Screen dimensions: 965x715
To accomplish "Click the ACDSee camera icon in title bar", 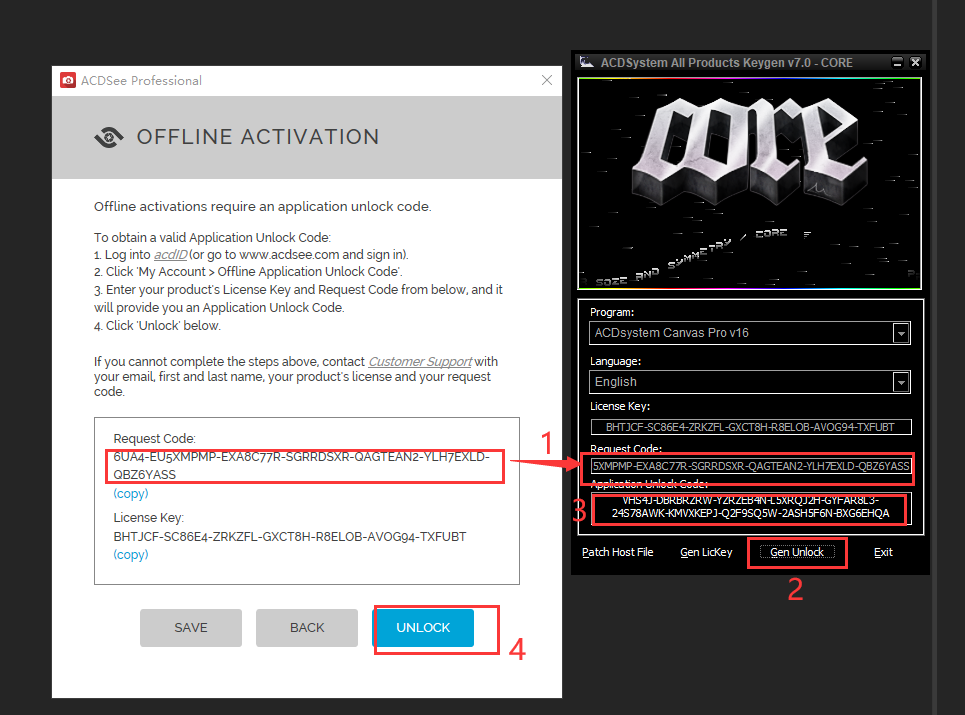I will 68,81.
